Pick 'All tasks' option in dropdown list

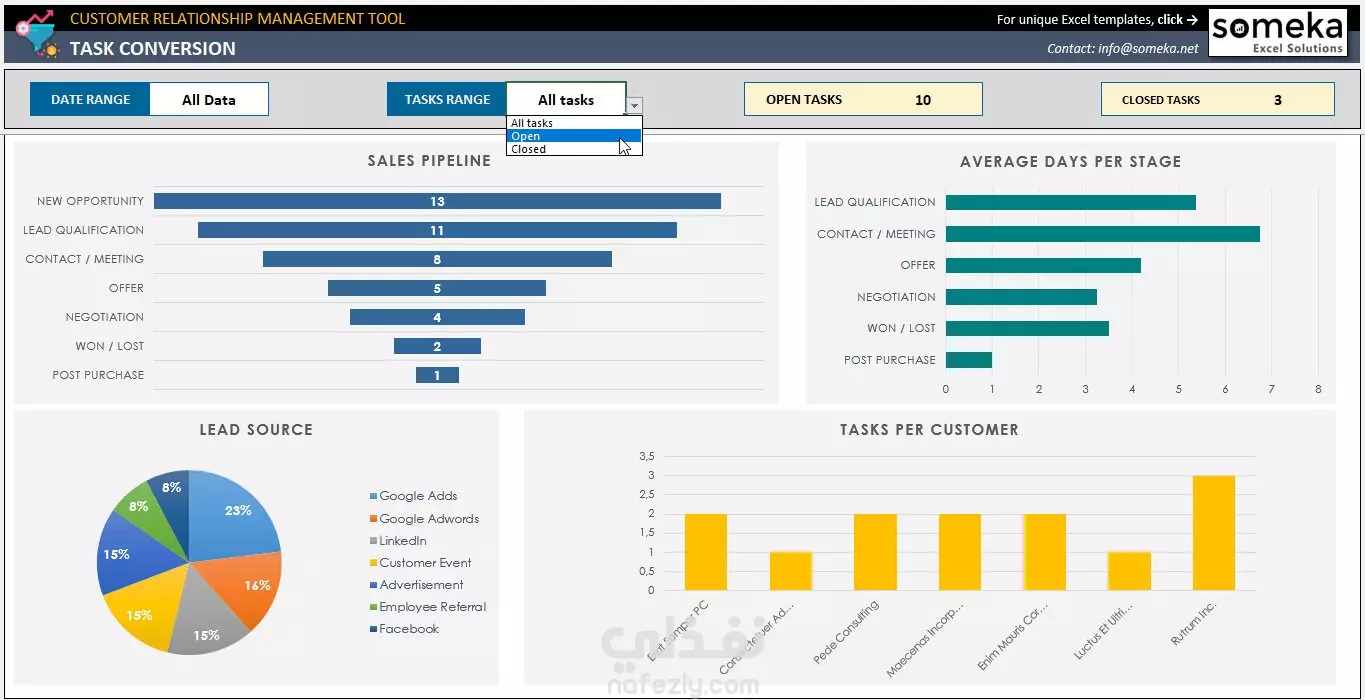pos(574,123)
